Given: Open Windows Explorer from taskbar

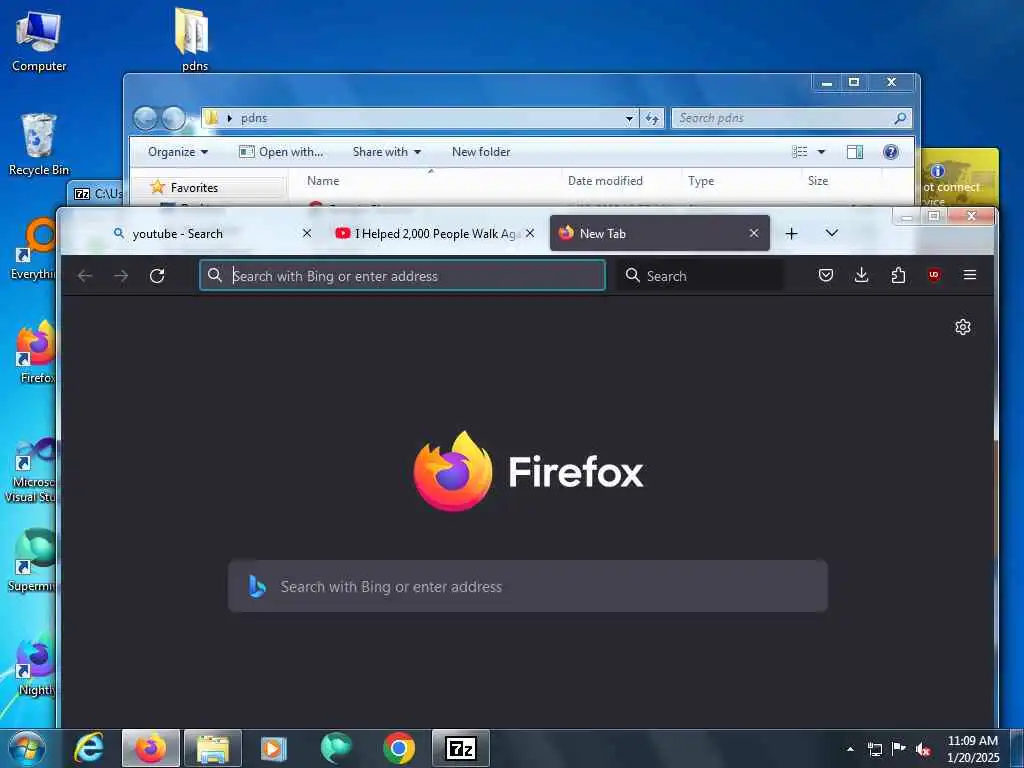Looking at the screenshot, I should click(x=213, y=748).
